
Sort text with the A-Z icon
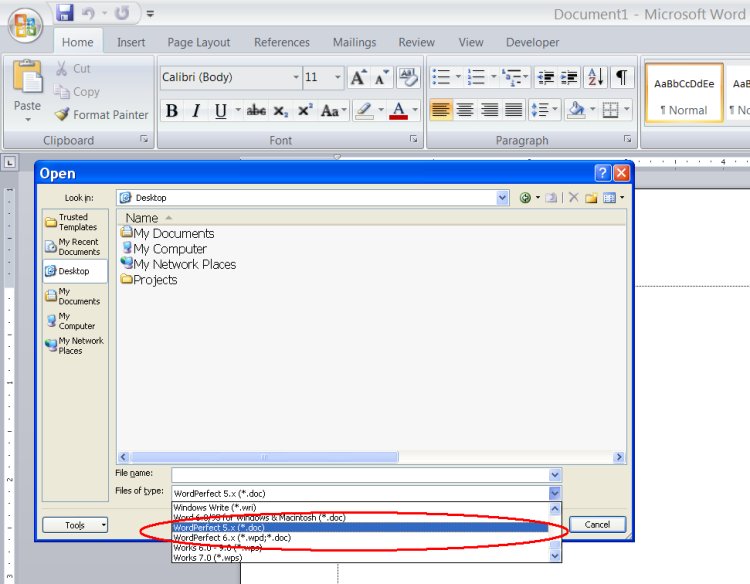click(596, 77)
